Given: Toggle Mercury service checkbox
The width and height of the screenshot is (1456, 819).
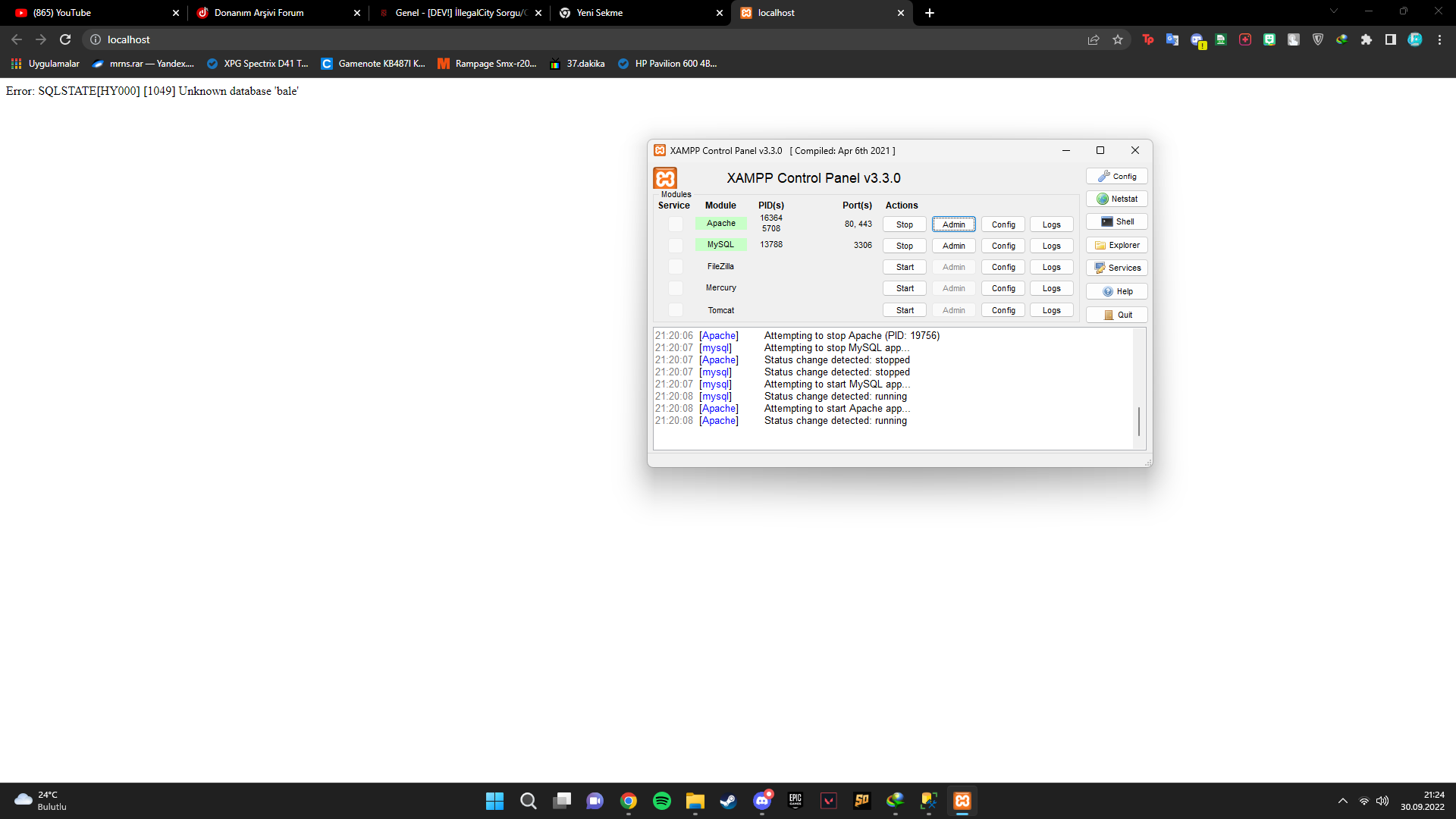Looking at the screenshot, I should click(675, 288).
